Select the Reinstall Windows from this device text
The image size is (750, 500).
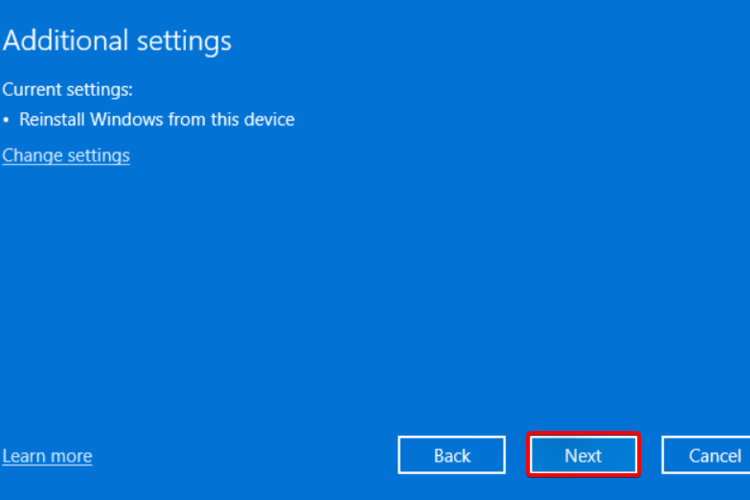point(156,120)
